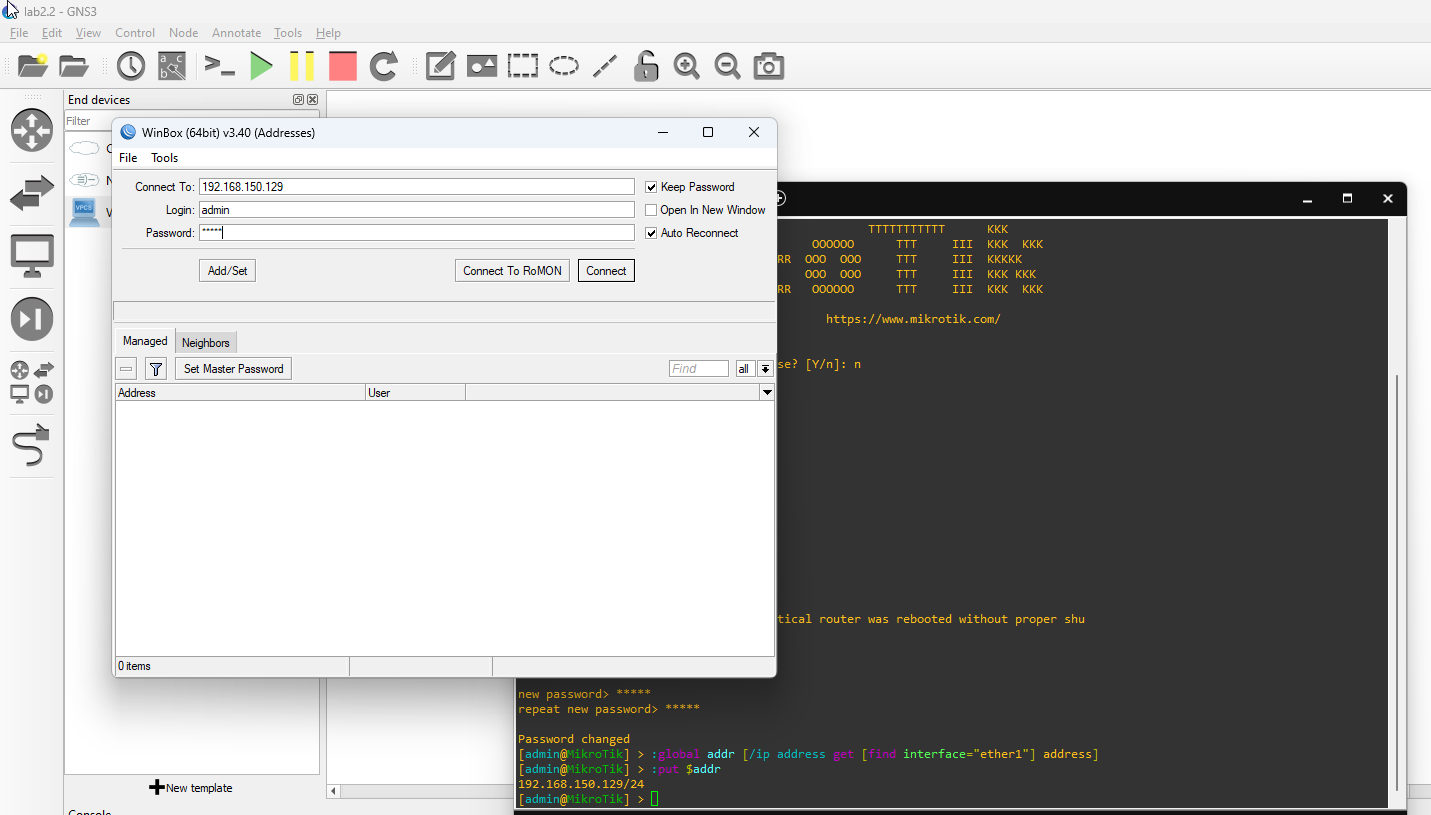Screen dimensions: 1431x815
Task: Browse switches in device sidebar
Action: pos(32,194)
